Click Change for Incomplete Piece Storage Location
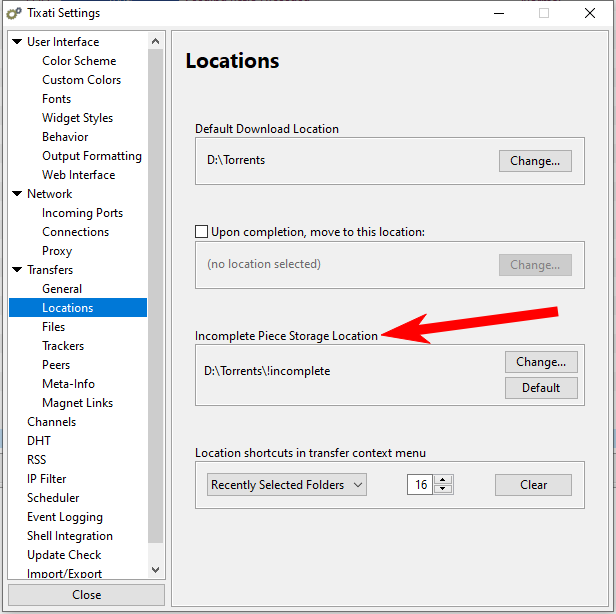The width and height of the screenshot is (616, 614). click(x=541, y=362)
